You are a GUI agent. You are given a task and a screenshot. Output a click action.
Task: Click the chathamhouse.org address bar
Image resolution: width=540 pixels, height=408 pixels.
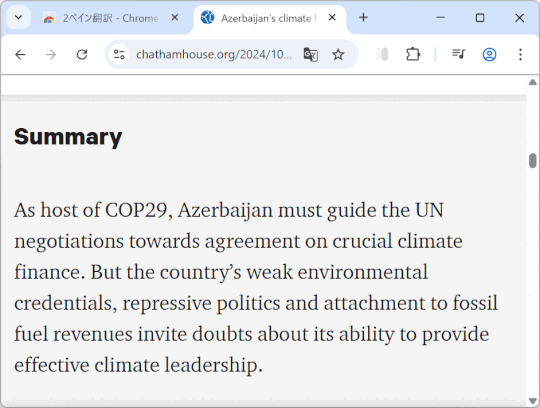tap(214, 54)
